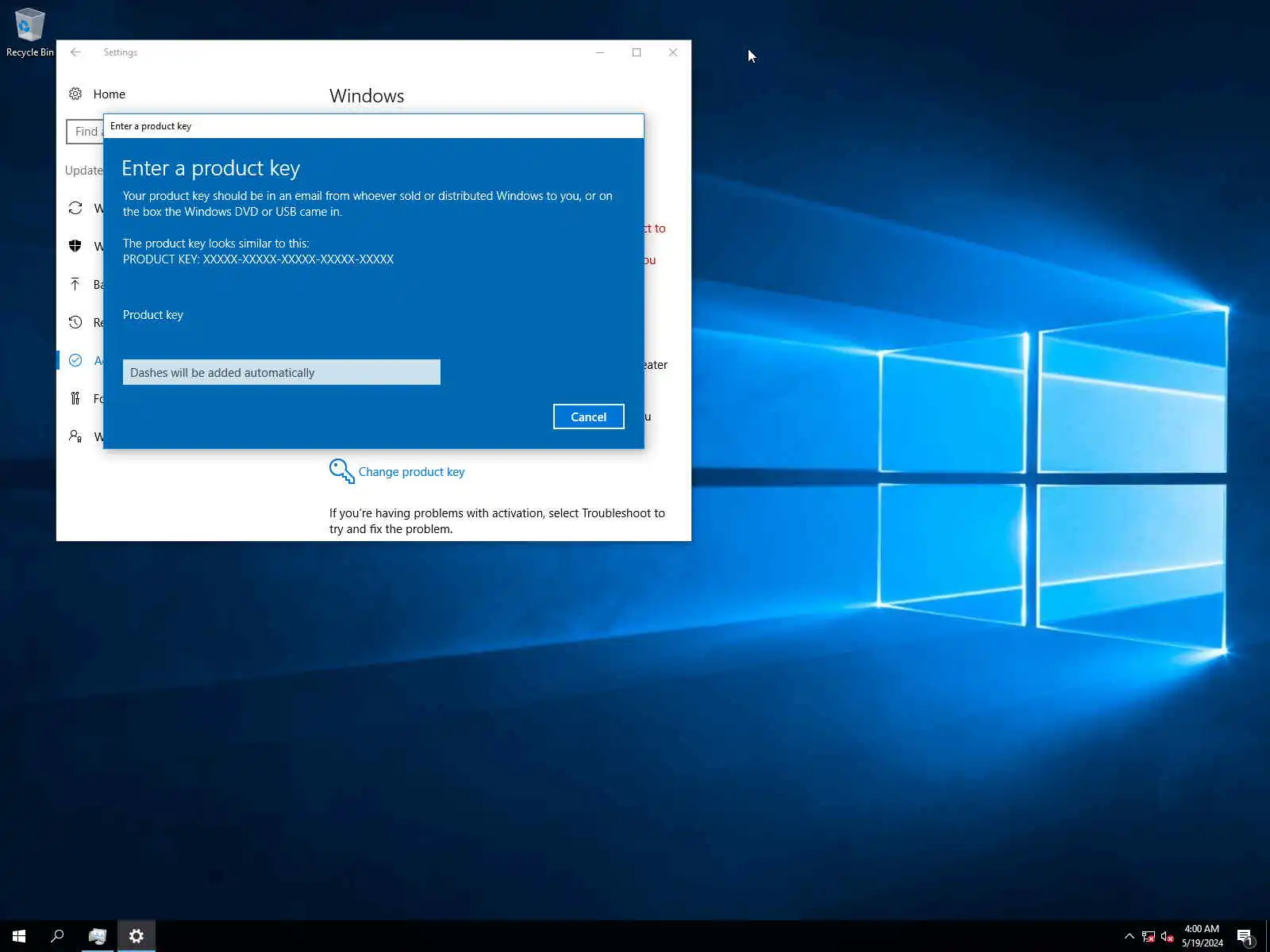Click the key icon beside Change product key

pyautogui.click(x=341, y=471)
